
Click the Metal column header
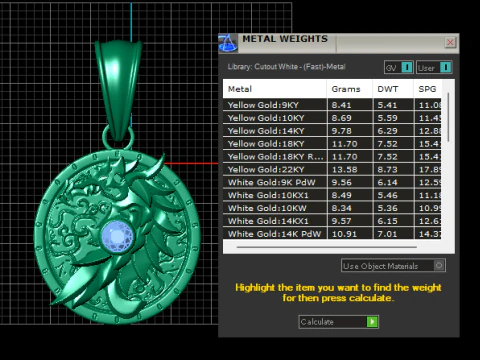275,89
